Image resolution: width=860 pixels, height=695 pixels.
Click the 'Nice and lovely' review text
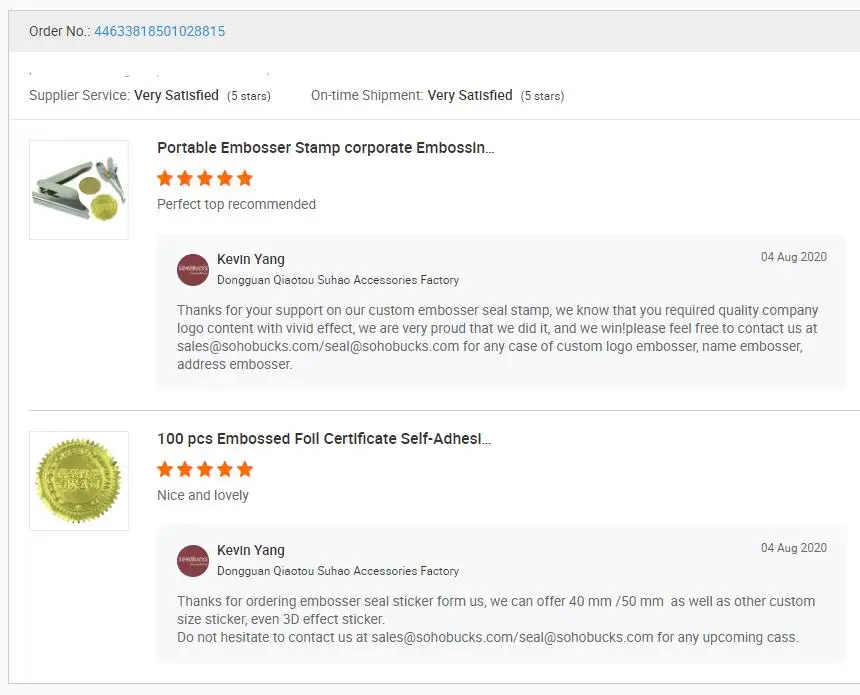click(x=203, y=495)
